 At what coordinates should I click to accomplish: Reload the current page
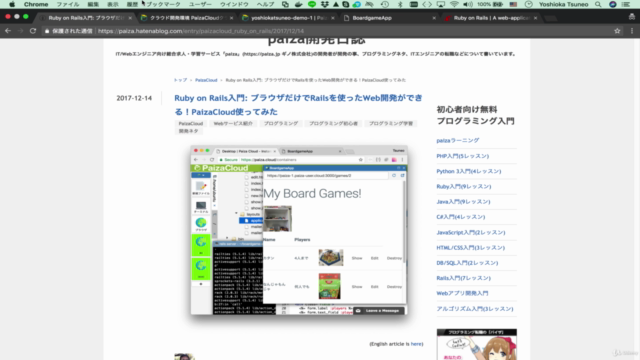coord(33,31)
